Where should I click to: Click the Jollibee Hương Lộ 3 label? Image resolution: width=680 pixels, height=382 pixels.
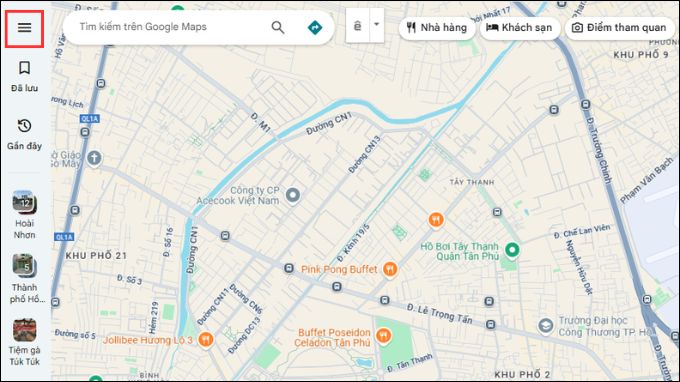pyautogui.click(x=147, y=340)
